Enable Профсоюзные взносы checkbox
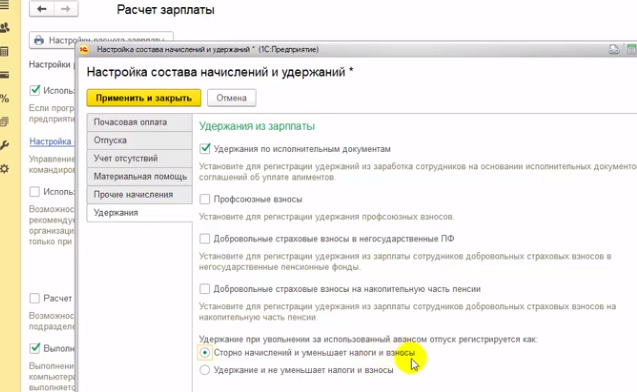Screen dimensions: 637x392 tap(205, 199)
